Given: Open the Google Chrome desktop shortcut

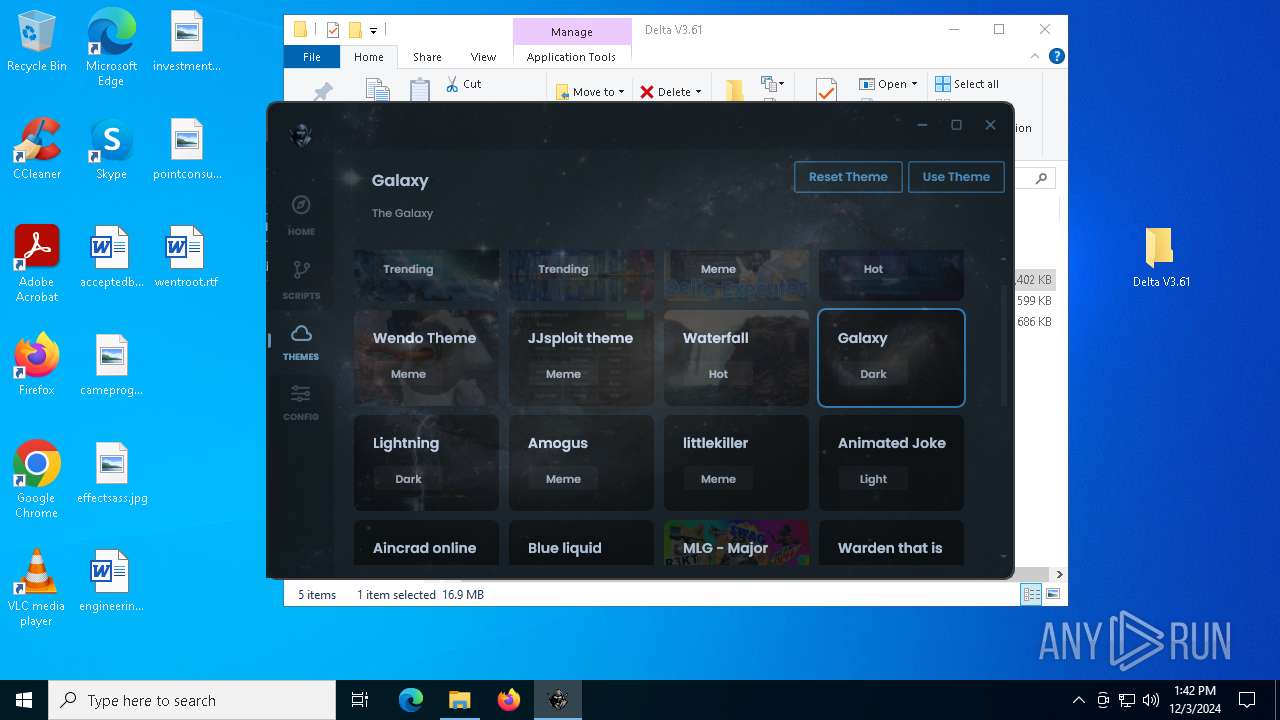Looking at the screenshot, I should 37,479.
